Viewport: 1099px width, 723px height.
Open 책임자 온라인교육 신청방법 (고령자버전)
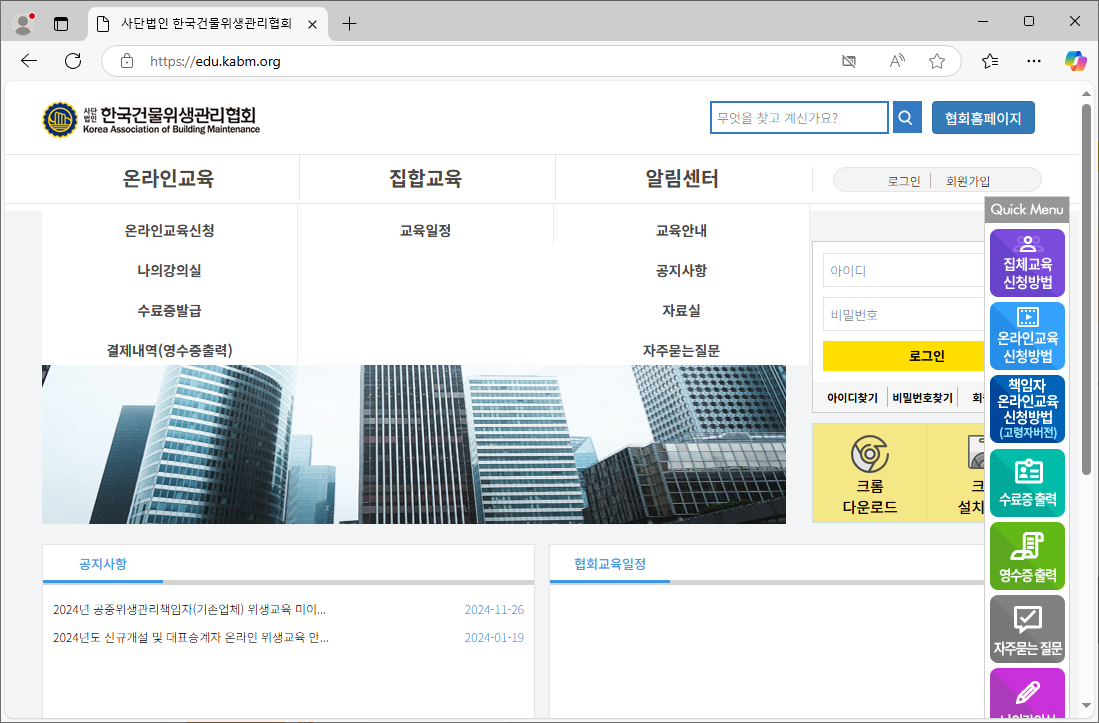pyautogui.click(x=1028, y=408)
